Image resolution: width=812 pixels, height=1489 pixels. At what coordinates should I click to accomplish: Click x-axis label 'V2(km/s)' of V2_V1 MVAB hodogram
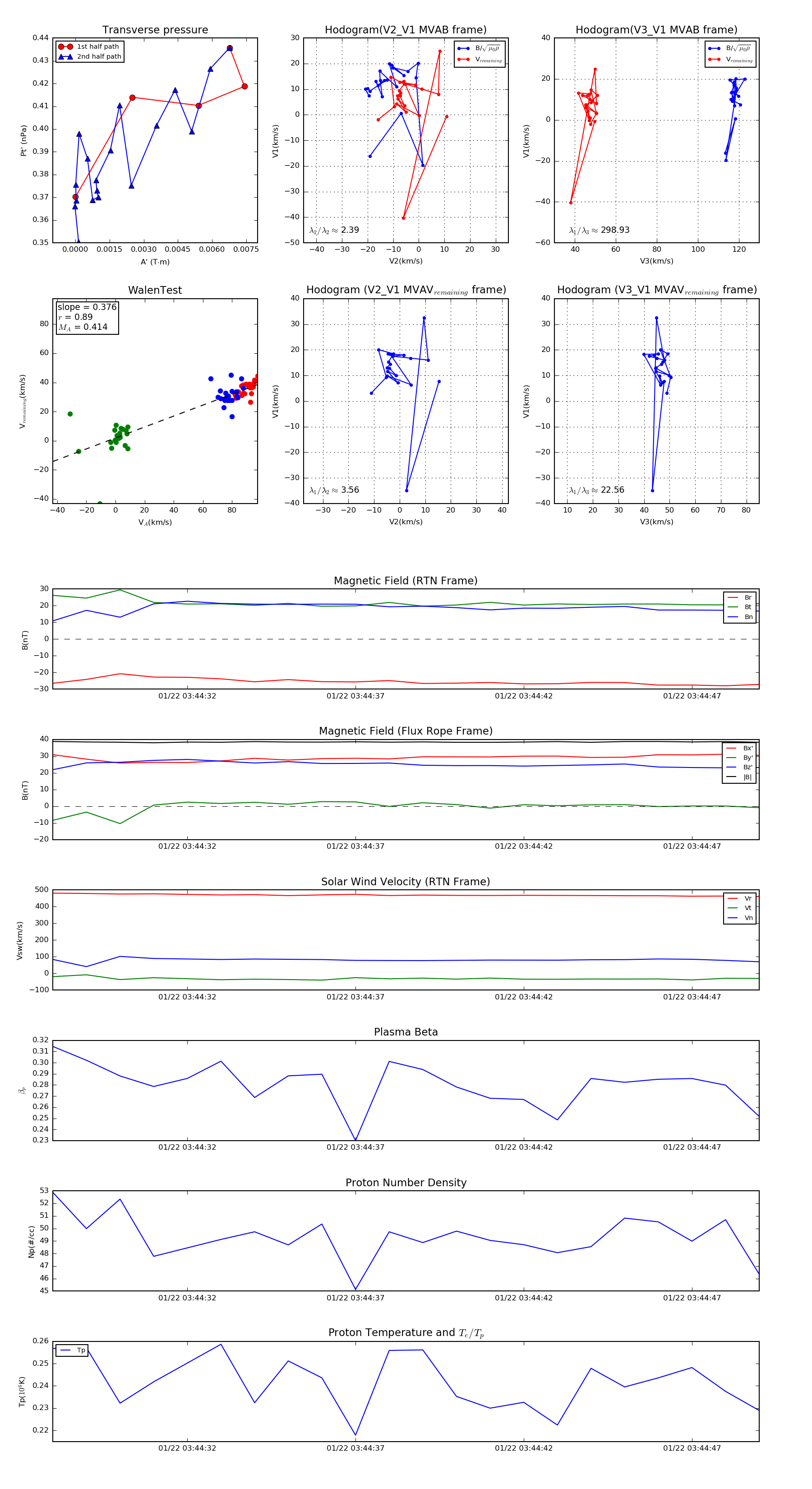tap(406, 261)
